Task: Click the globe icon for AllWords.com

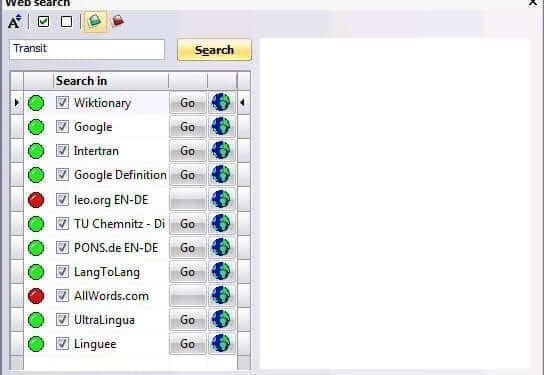Action: click(x=221, y=296)
